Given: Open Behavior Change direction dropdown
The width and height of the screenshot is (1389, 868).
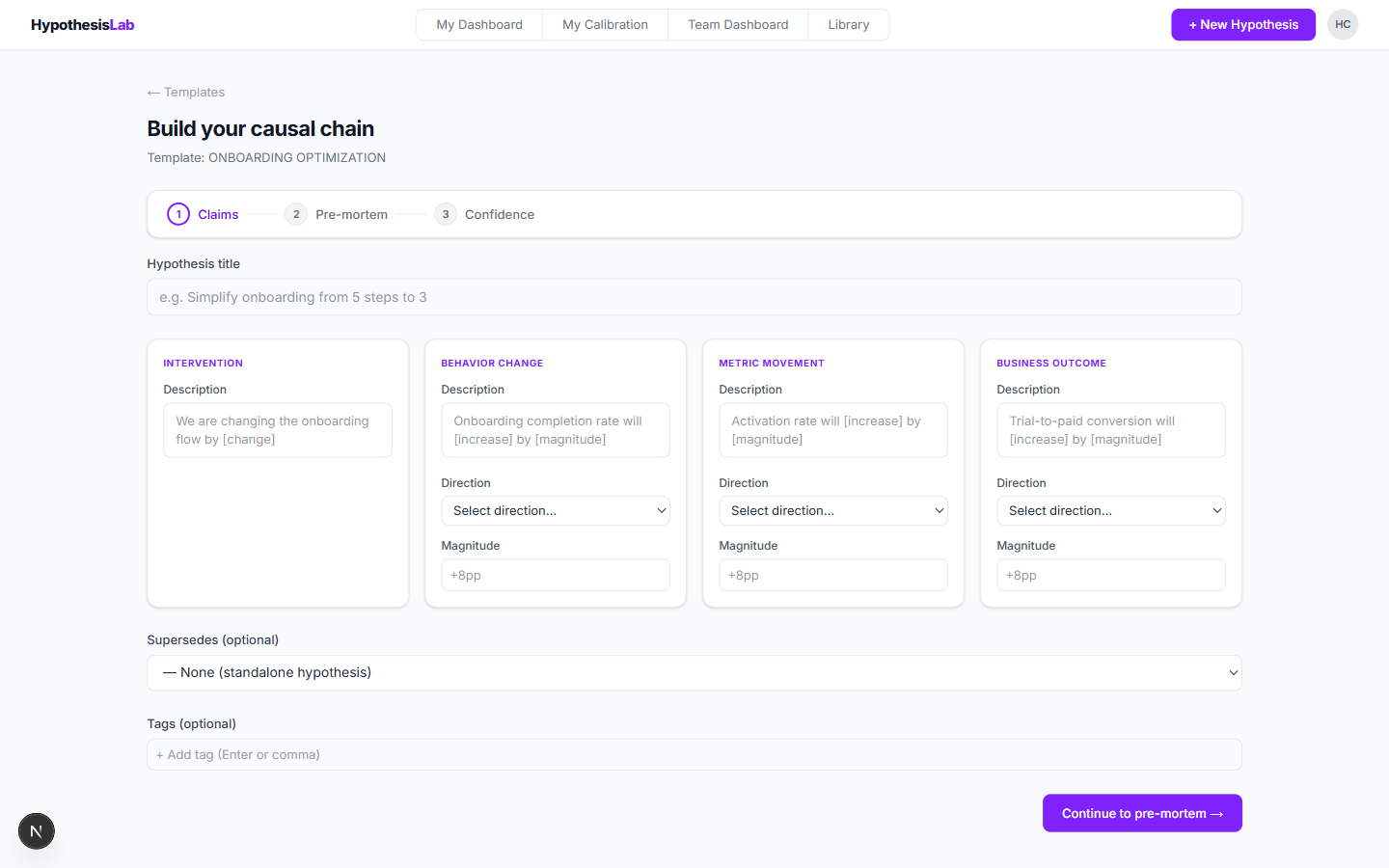Looking at the screenshot, I should pyautogui.click(x=556, y=511).
